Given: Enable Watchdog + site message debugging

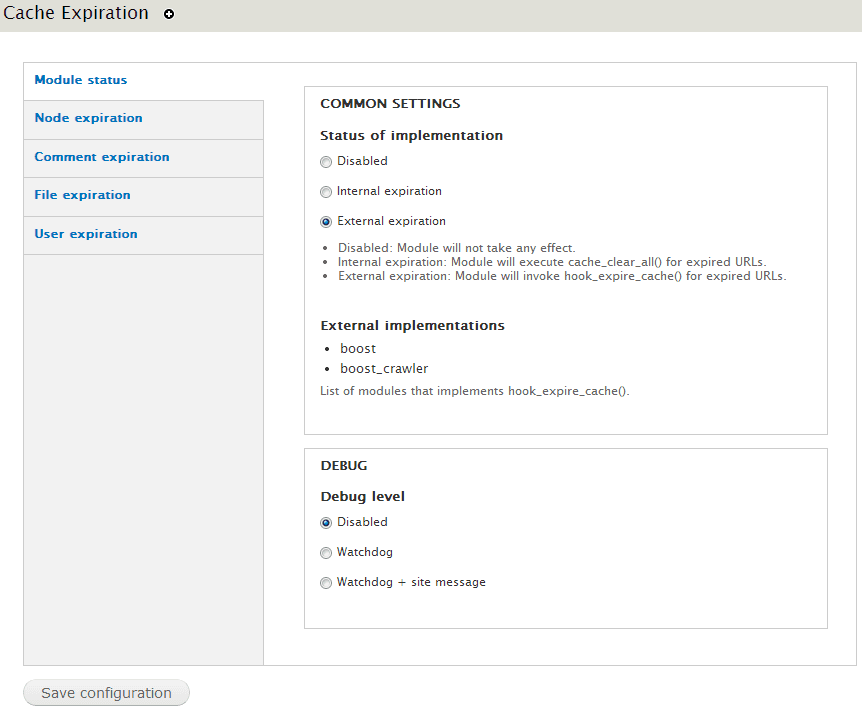Looking at the screenshot, I should [x=326, y=583].
